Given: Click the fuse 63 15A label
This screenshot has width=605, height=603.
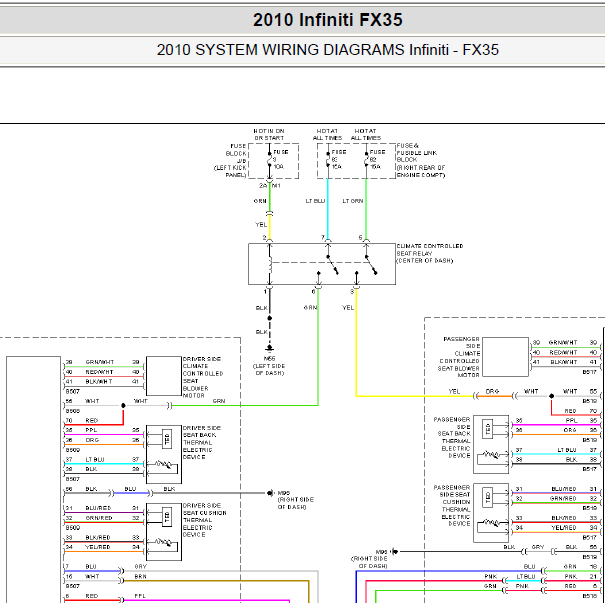Looking at the screenshot, I should point(338,159).
